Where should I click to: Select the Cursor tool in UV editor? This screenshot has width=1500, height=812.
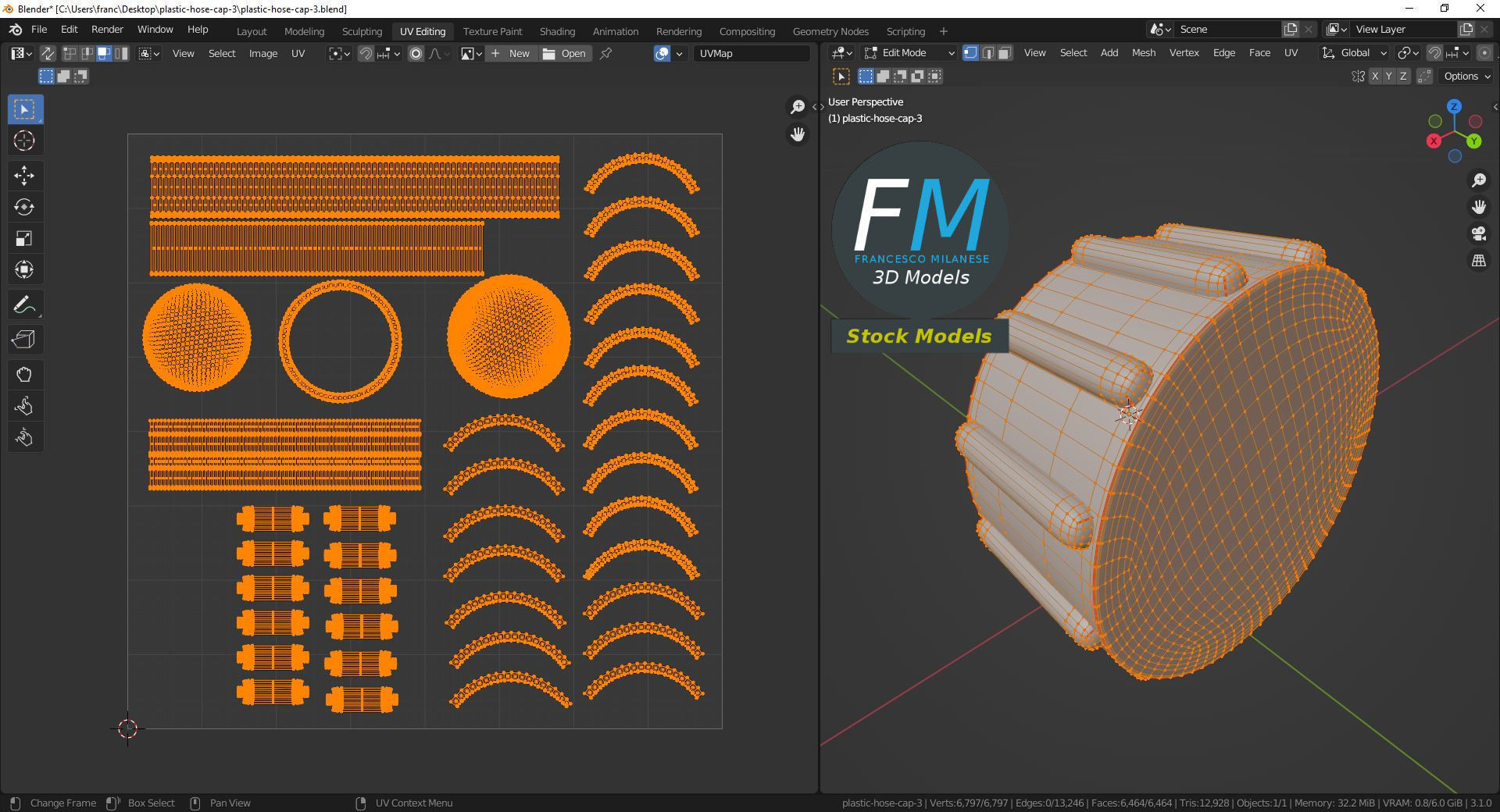pyautogui.click(x=24, y=141)
